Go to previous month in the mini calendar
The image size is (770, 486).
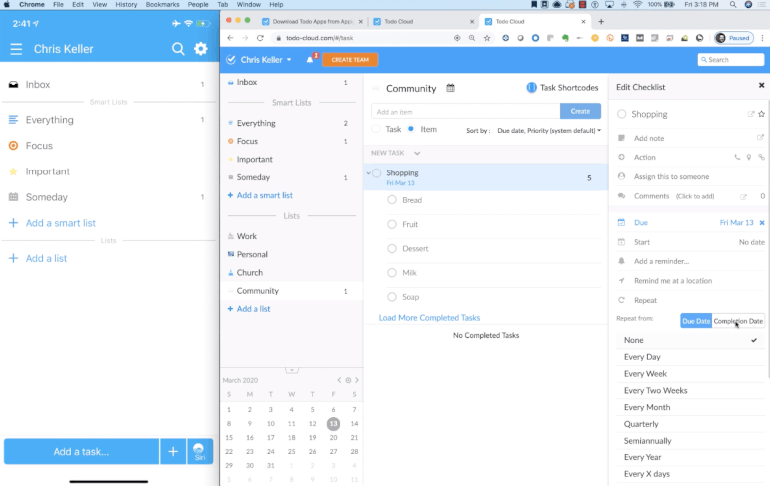[x=339, y=380]
